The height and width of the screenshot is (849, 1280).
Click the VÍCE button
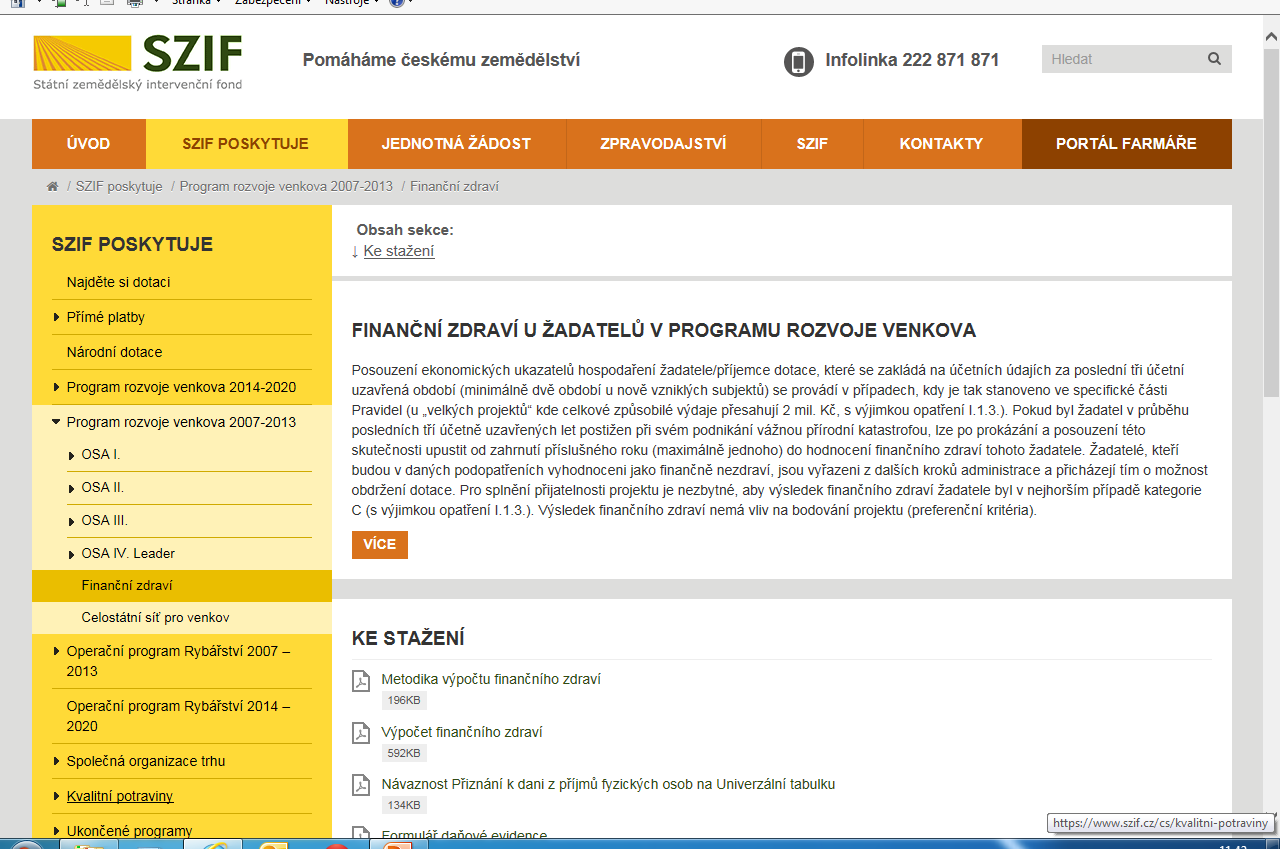tap(380, 545)
